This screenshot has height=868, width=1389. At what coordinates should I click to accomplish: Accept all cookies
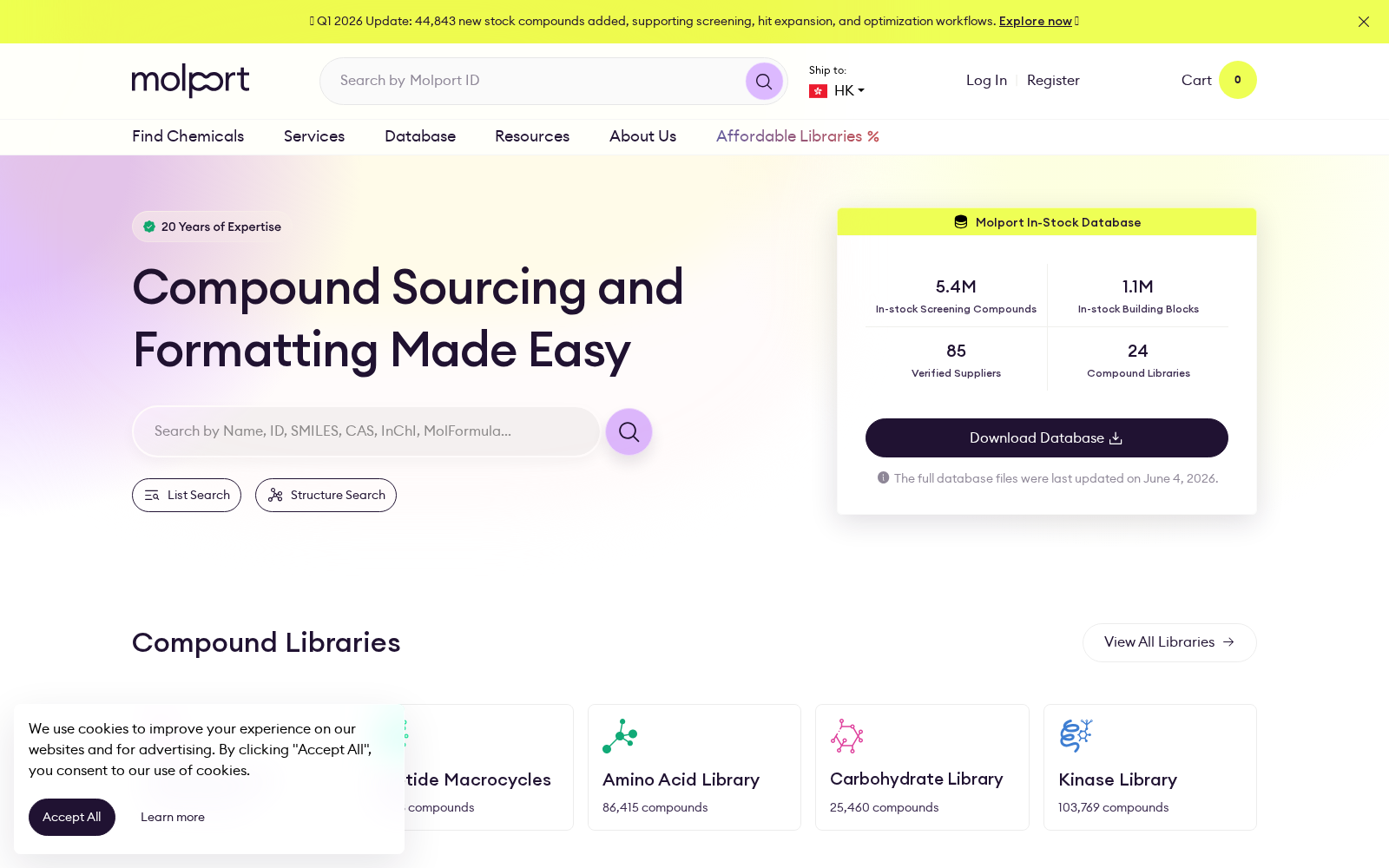tap(72, 818)
